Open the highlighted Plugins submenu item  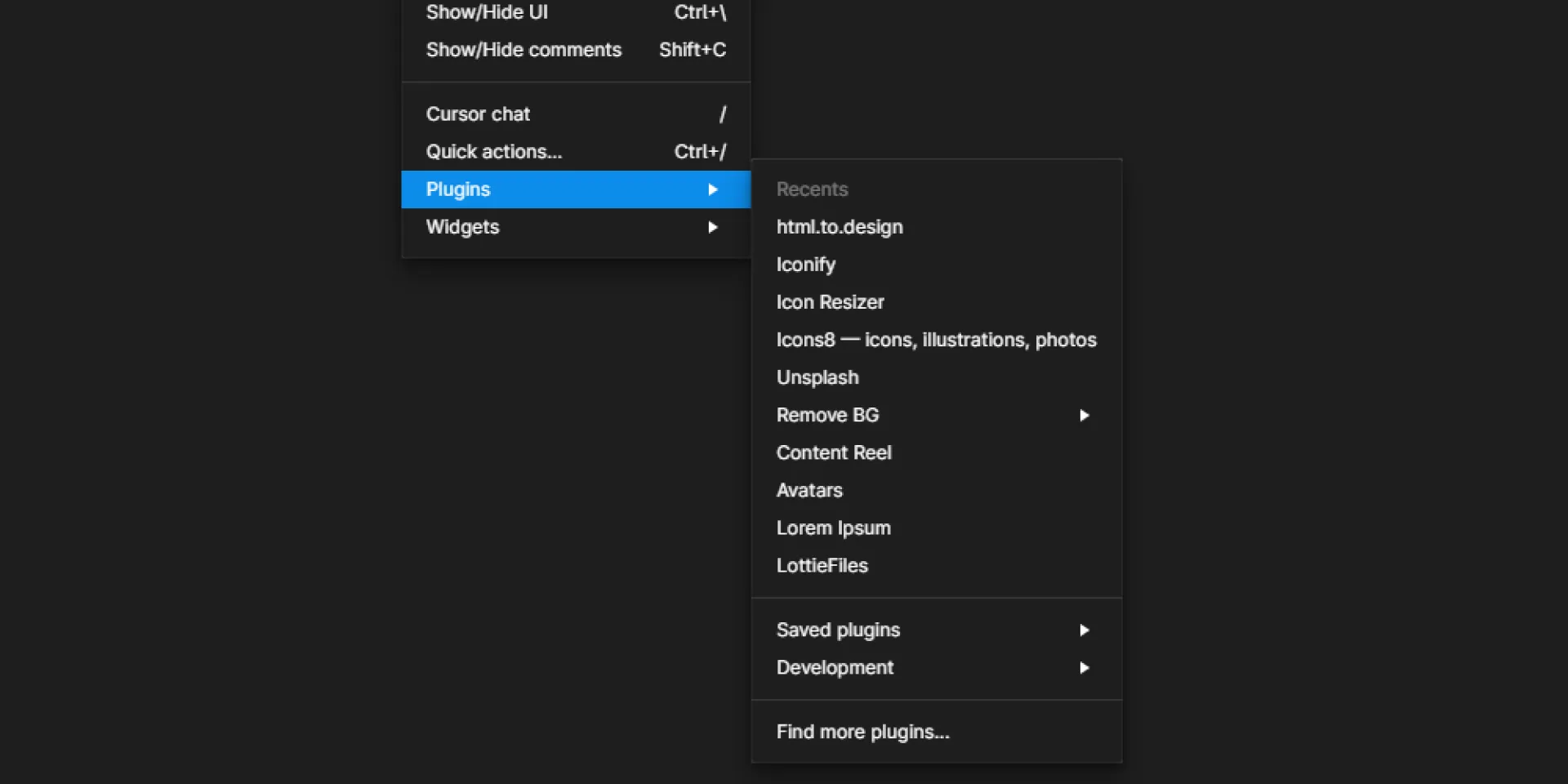click(x=576, y=189)
